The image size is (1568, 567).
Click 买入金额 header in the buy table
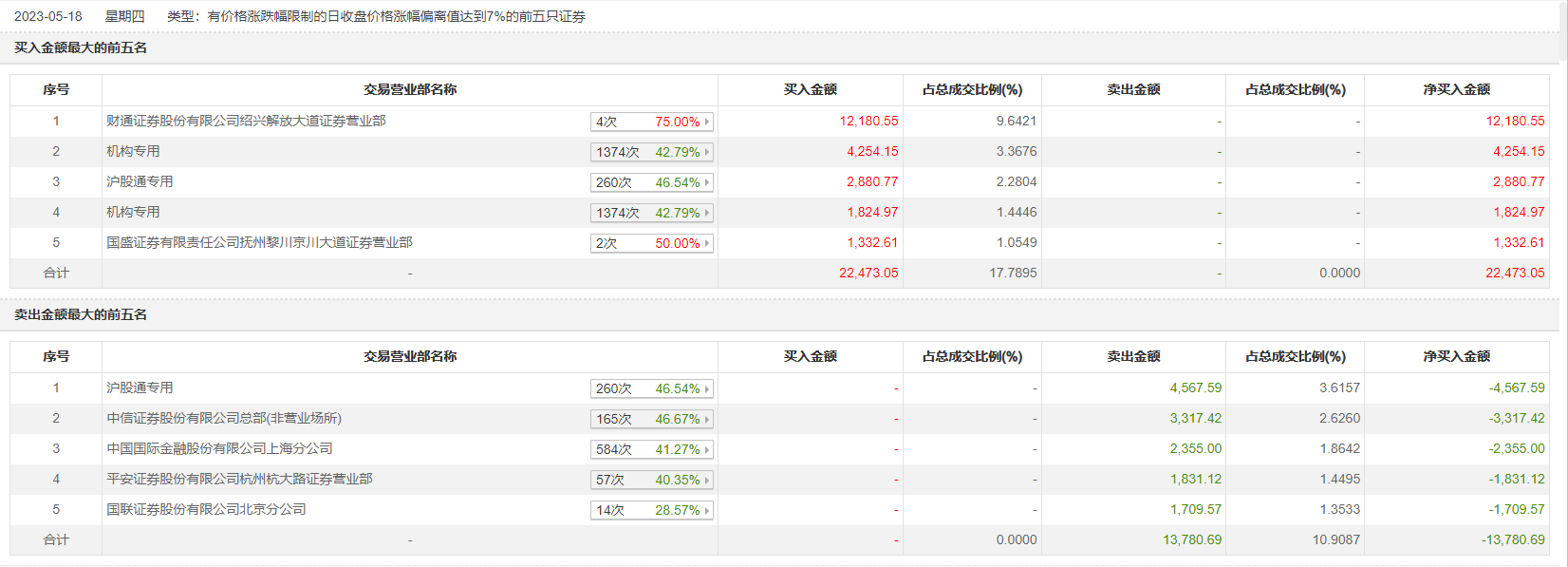[810, 89]
